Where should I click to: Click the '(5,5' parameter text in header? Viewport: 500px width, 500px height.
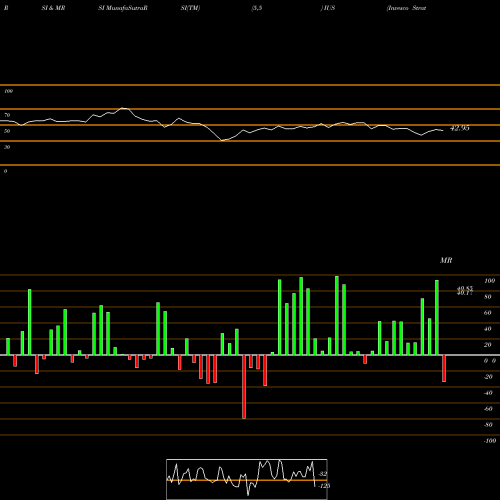point(257,8)
